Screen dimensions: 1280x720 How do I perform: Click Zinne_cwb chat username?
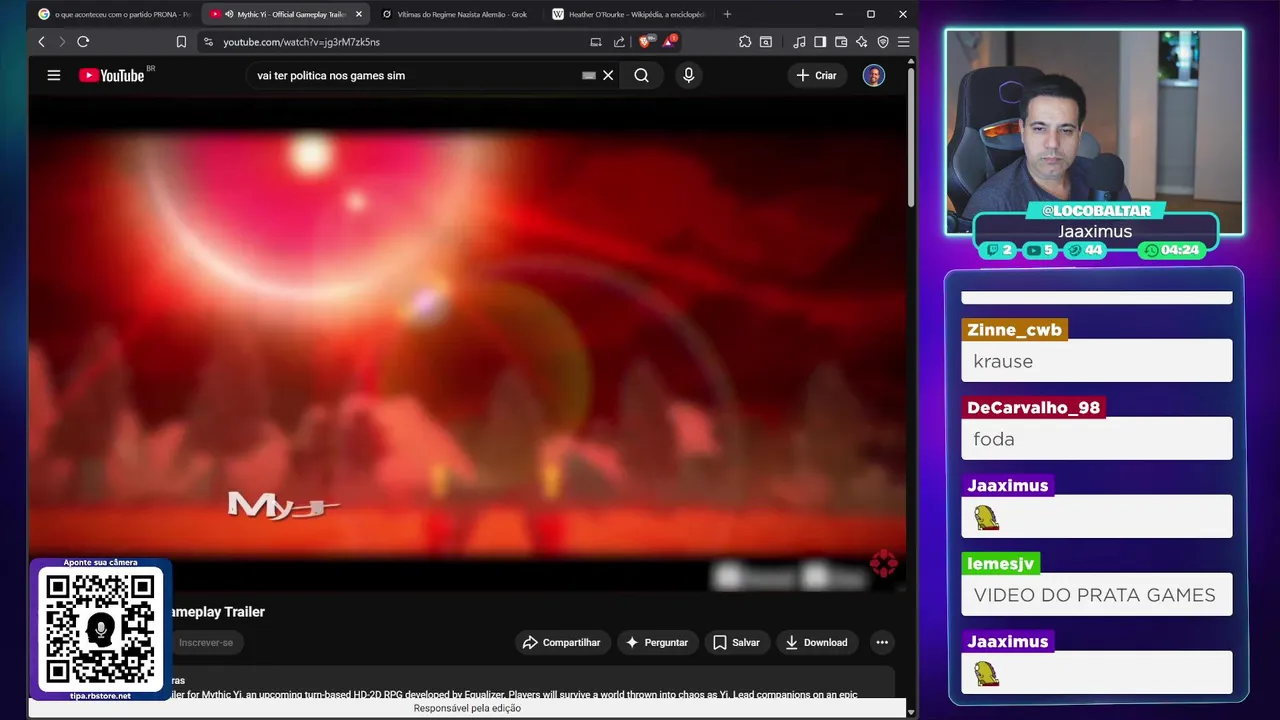click(x=1014, y=330)
